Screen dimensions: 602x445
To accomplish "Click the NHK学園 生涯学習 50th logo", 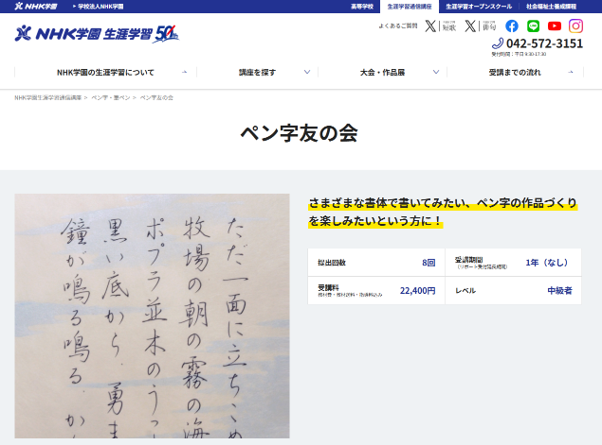I will [x=97, y=34].
